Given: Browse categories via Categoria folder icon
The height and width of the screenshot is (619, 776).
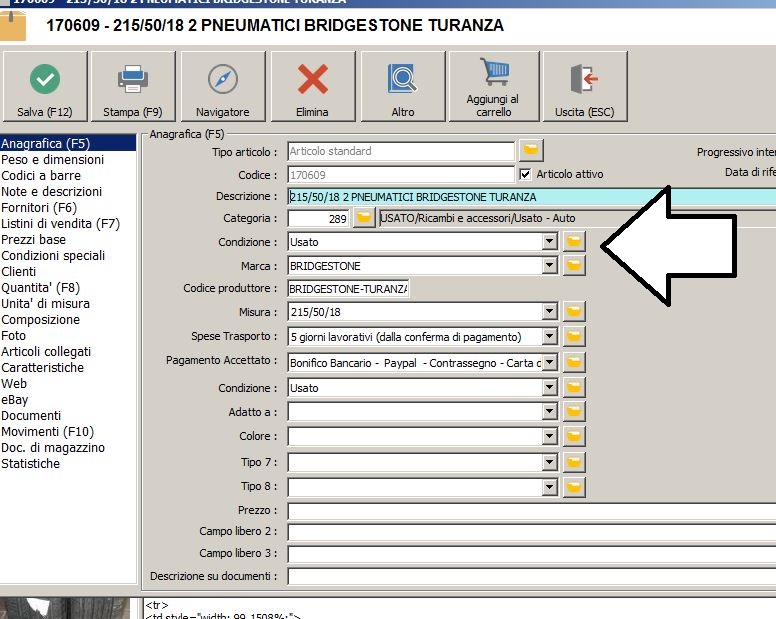Looking at the screenshot, I should click(364, 218).
